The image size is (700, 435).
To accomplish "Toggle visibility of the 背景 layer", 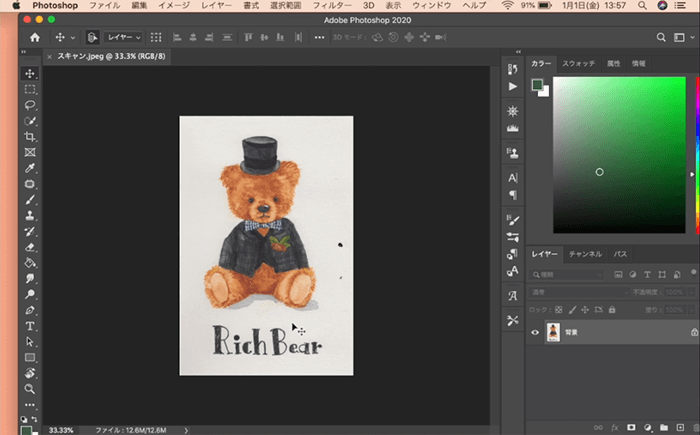I will pos(535,332).
